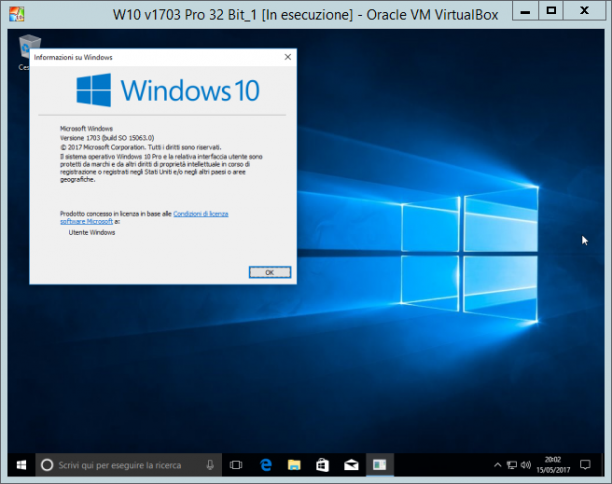
Task: Activate the search microphone icon
Action: pos(210,465)
